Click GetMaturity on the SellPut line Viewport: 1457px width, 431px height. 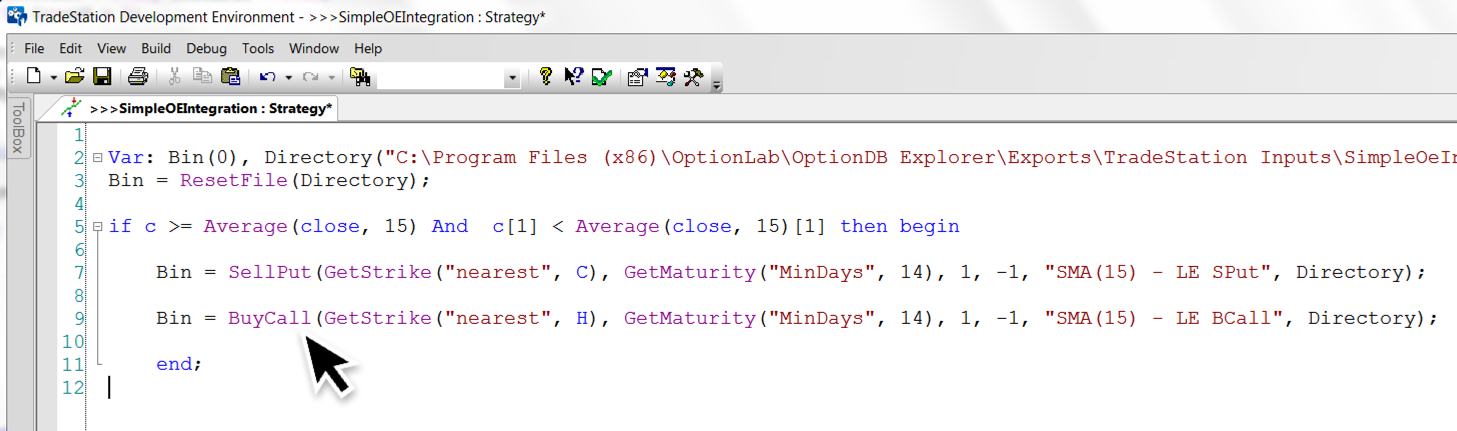tap(688, 272)
